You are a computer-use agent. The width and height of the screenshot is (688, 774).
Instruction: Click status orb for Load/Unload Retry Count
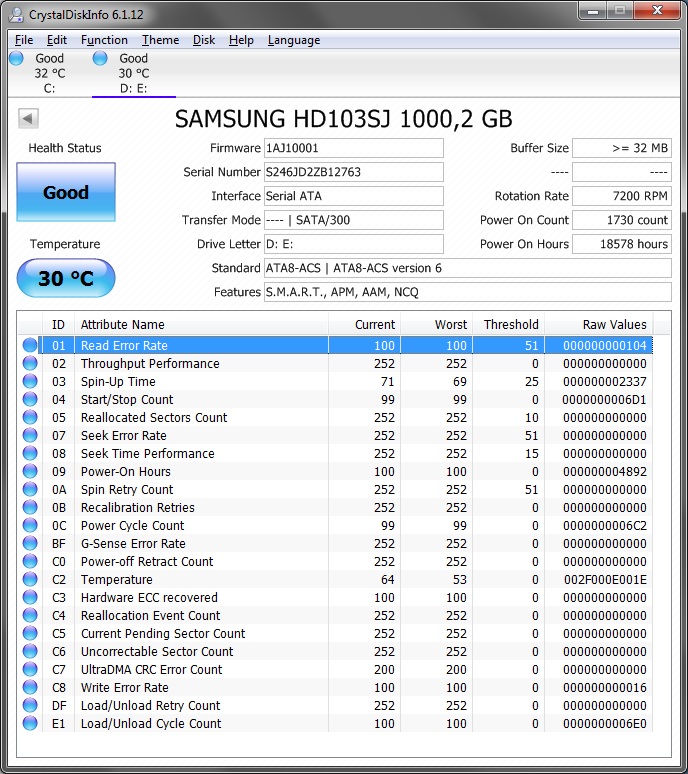coord(30,705)
